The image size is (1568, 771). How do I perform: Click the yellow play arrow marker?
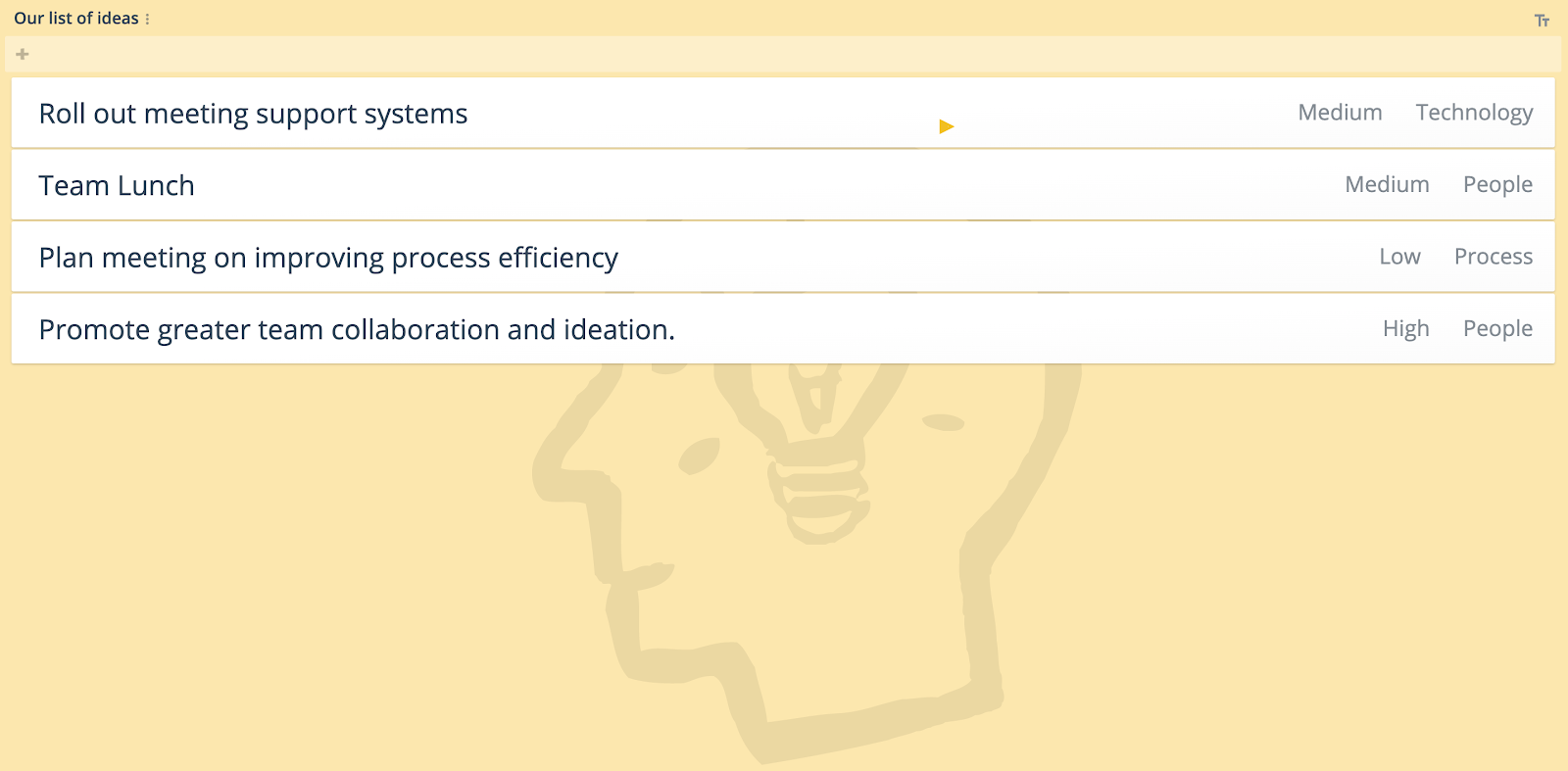946,126
